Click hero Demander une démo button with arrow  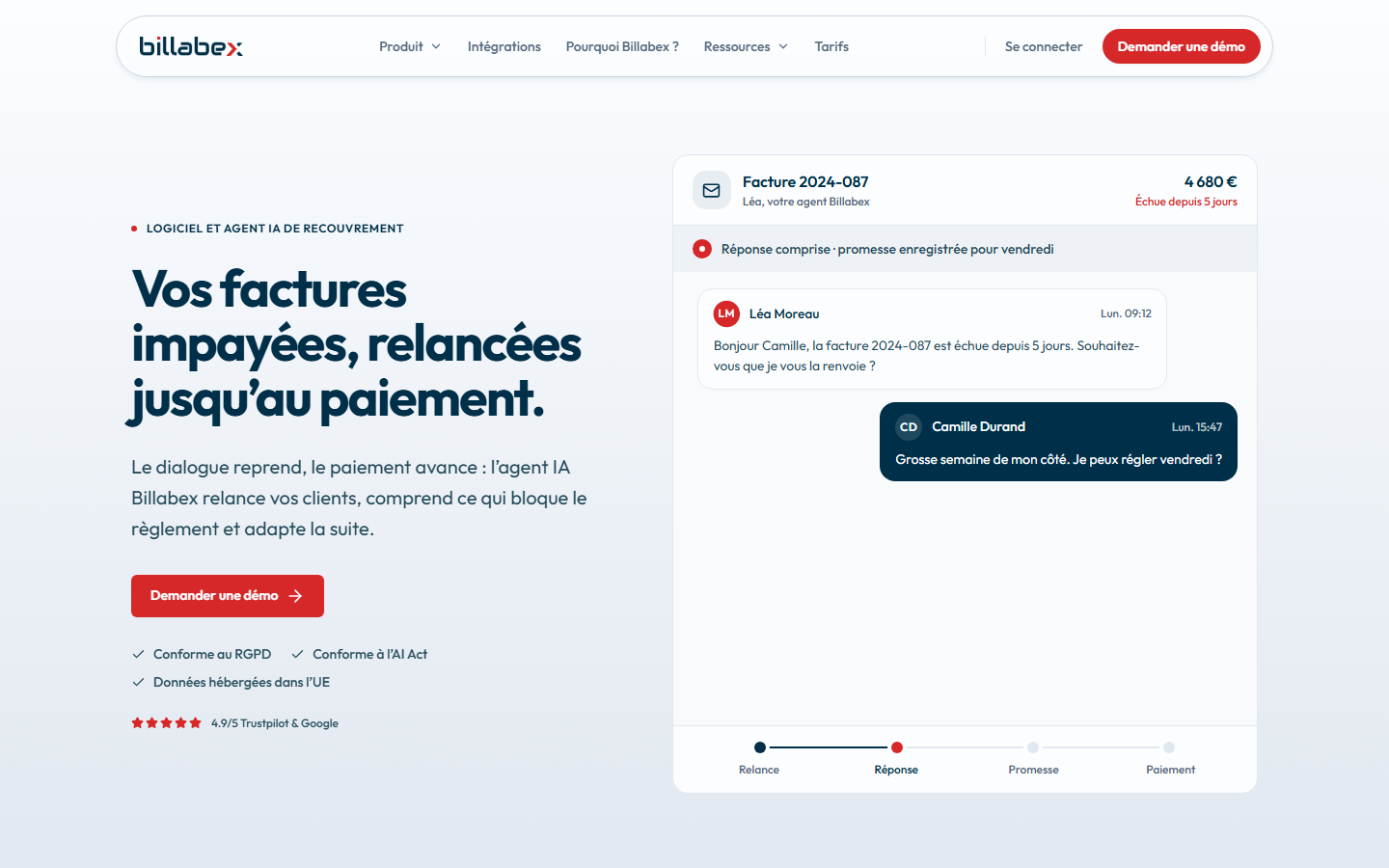pyautogui.click(x=228, y=596)
